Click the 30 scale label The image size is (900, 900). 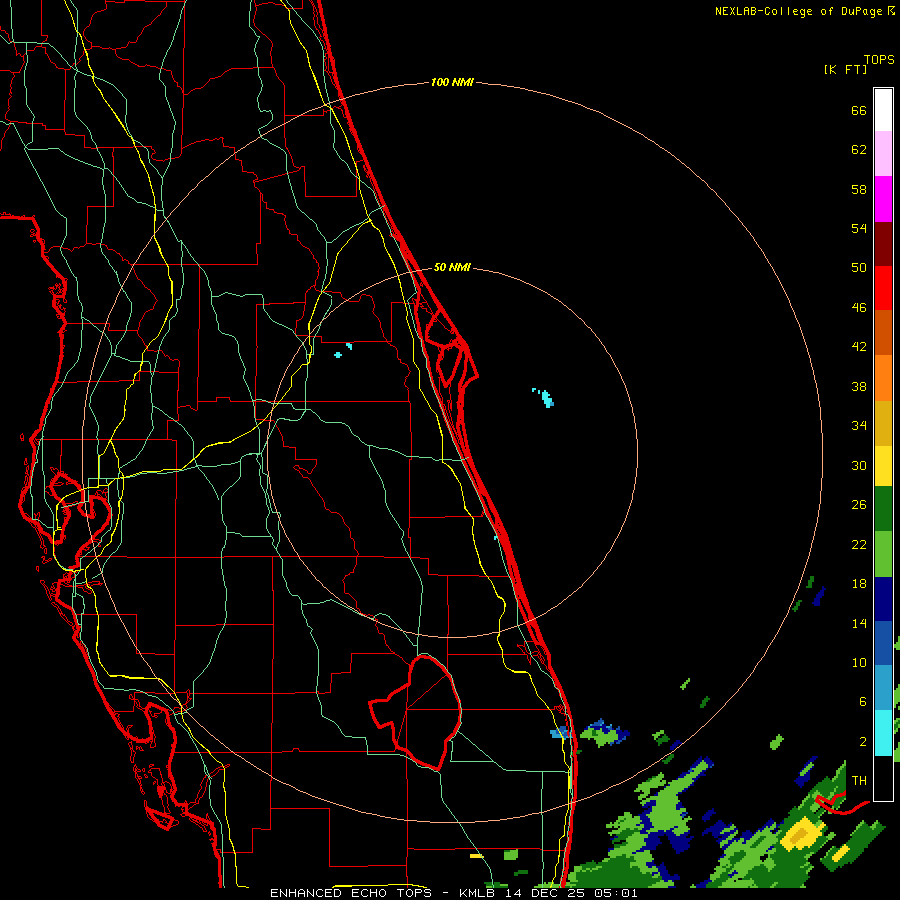(x=859, y=465)
